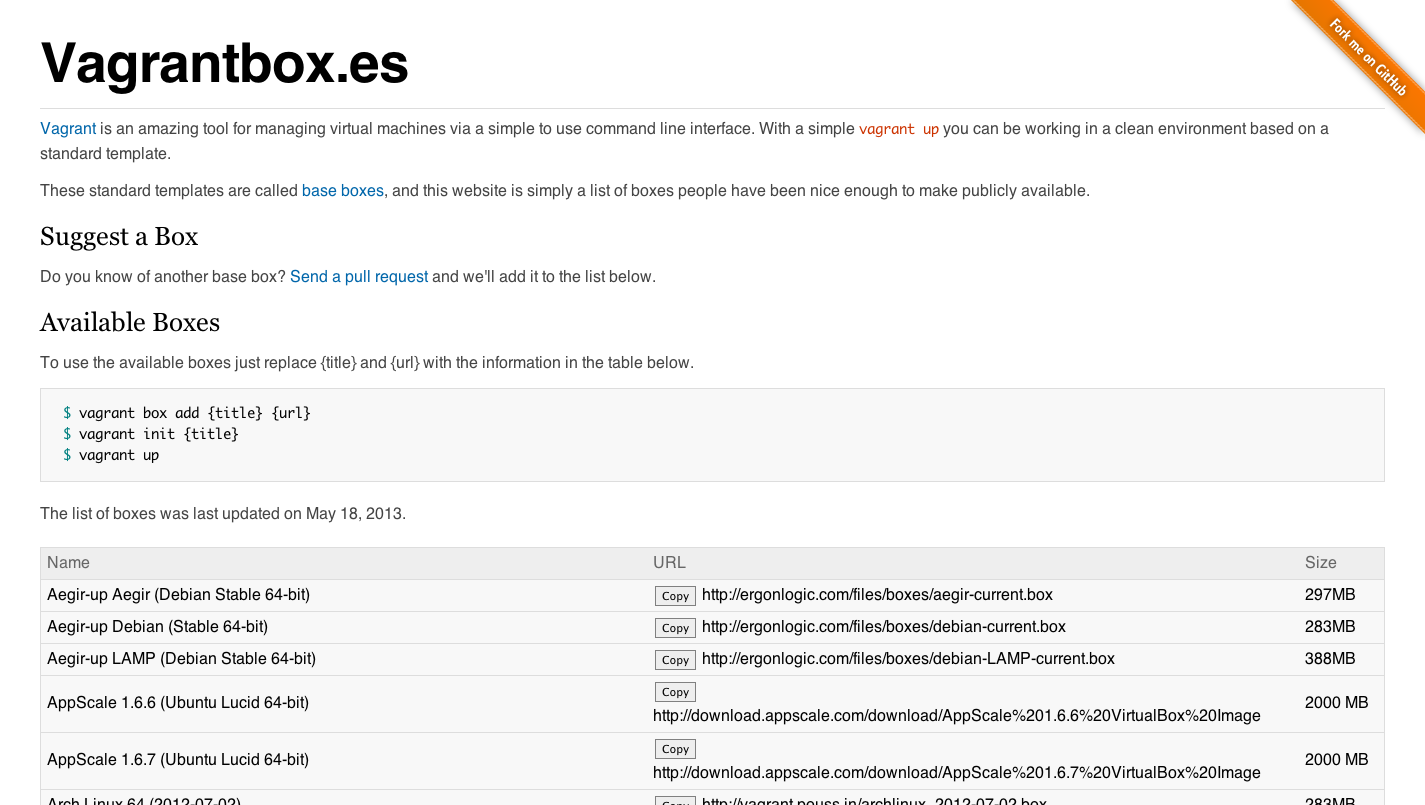Click the debian-LAMP-current.box URL text

pos(908,659)
